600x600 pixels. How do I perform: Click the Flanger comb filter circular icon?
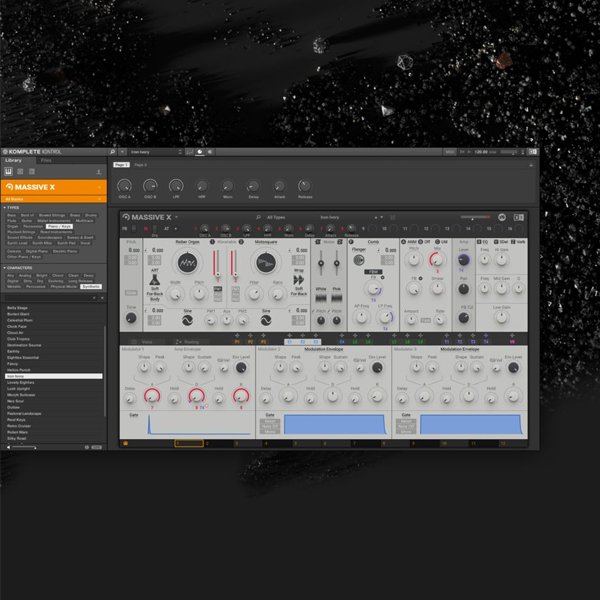coord(359,260)
